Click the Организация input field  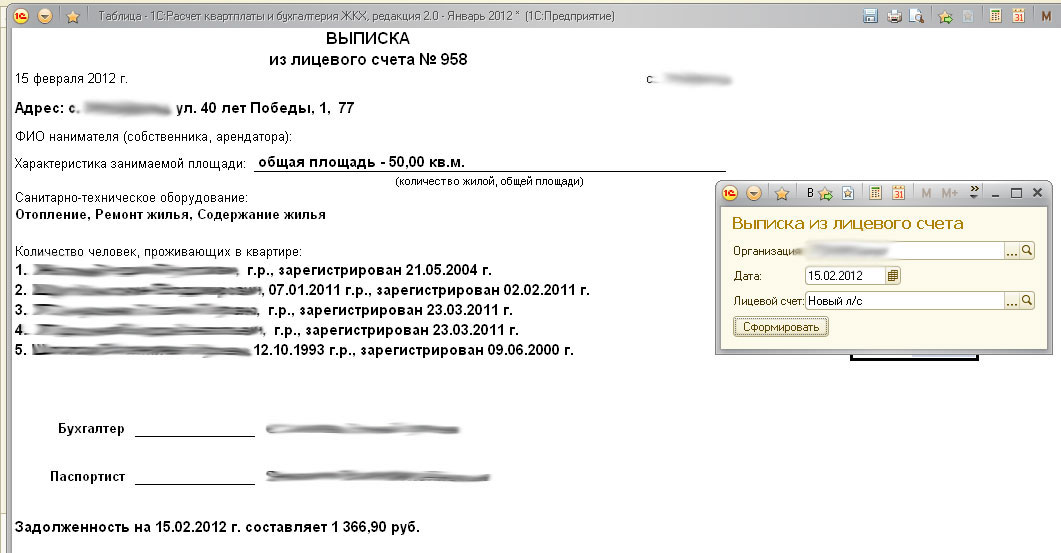tap(904, 250)
